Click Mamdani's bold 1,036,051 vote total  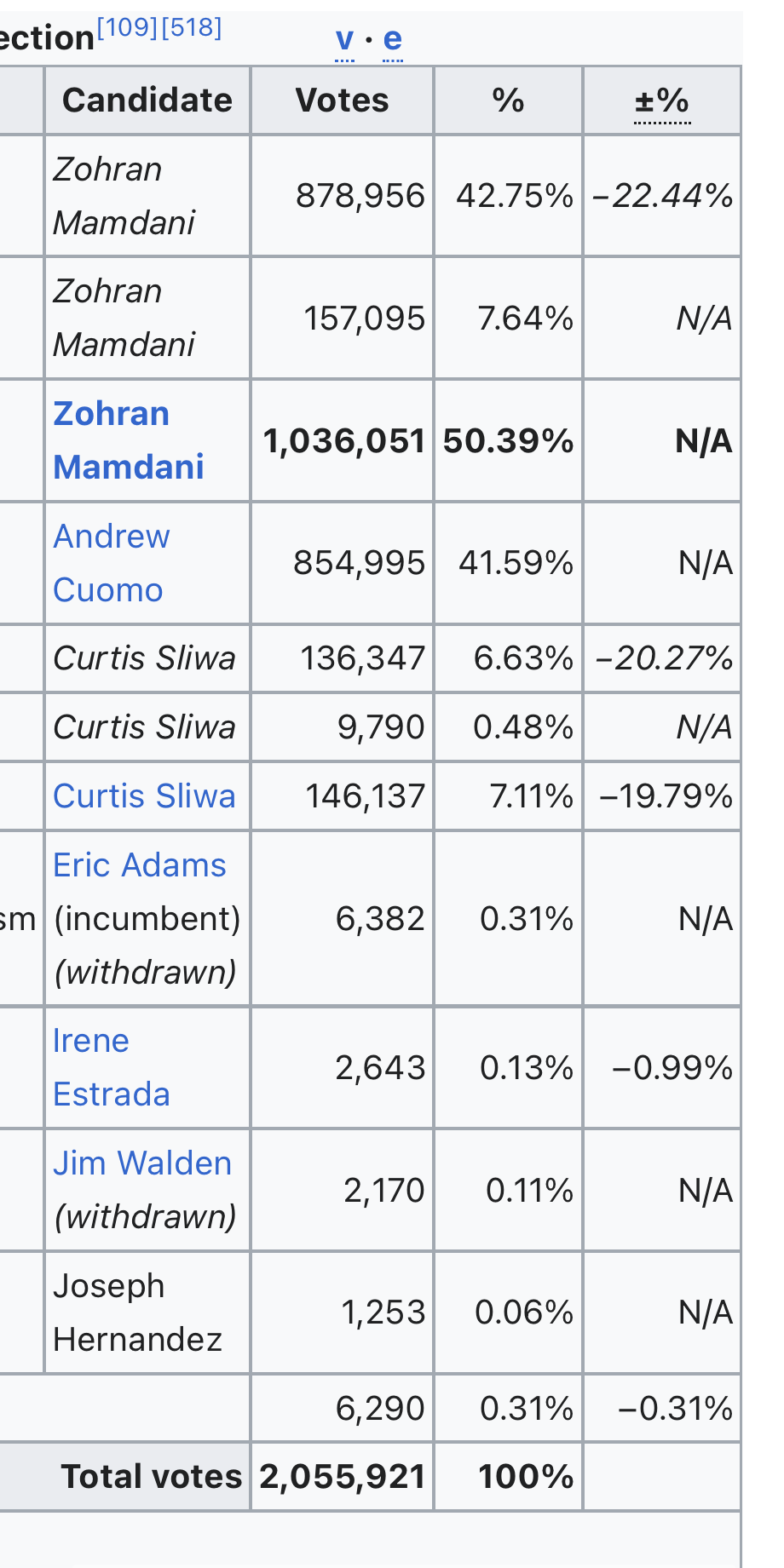[343, 441]
